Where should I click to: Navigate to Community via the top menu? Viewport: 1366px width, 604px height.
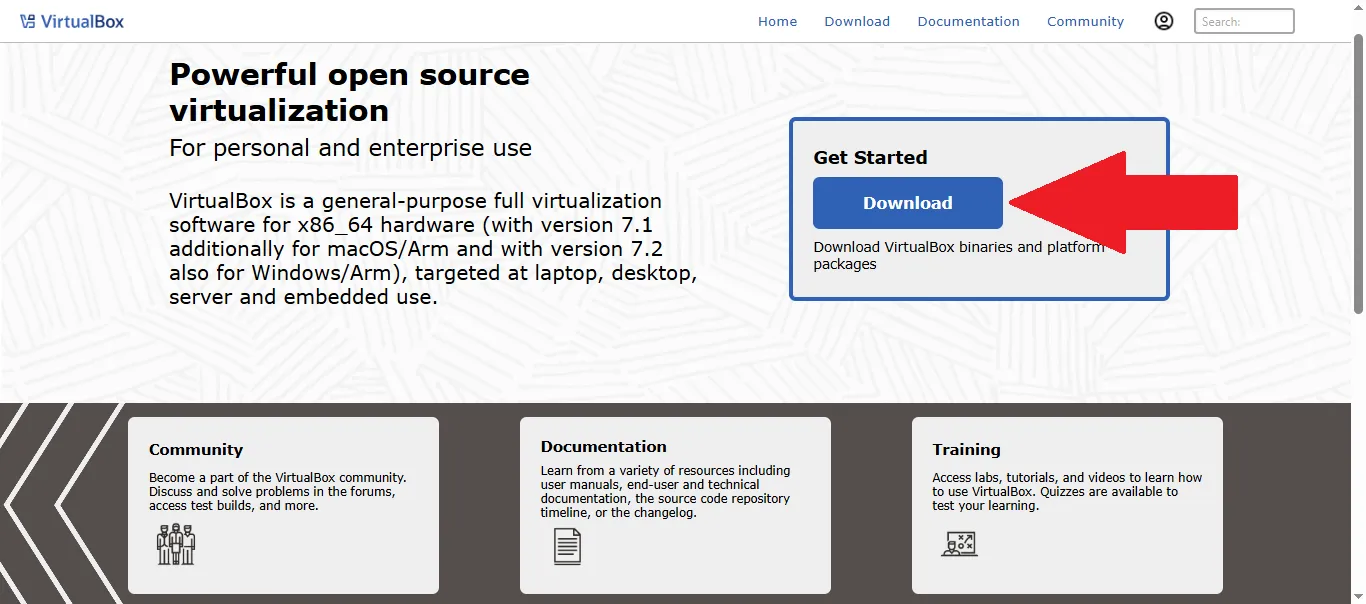coord(1085,21)
